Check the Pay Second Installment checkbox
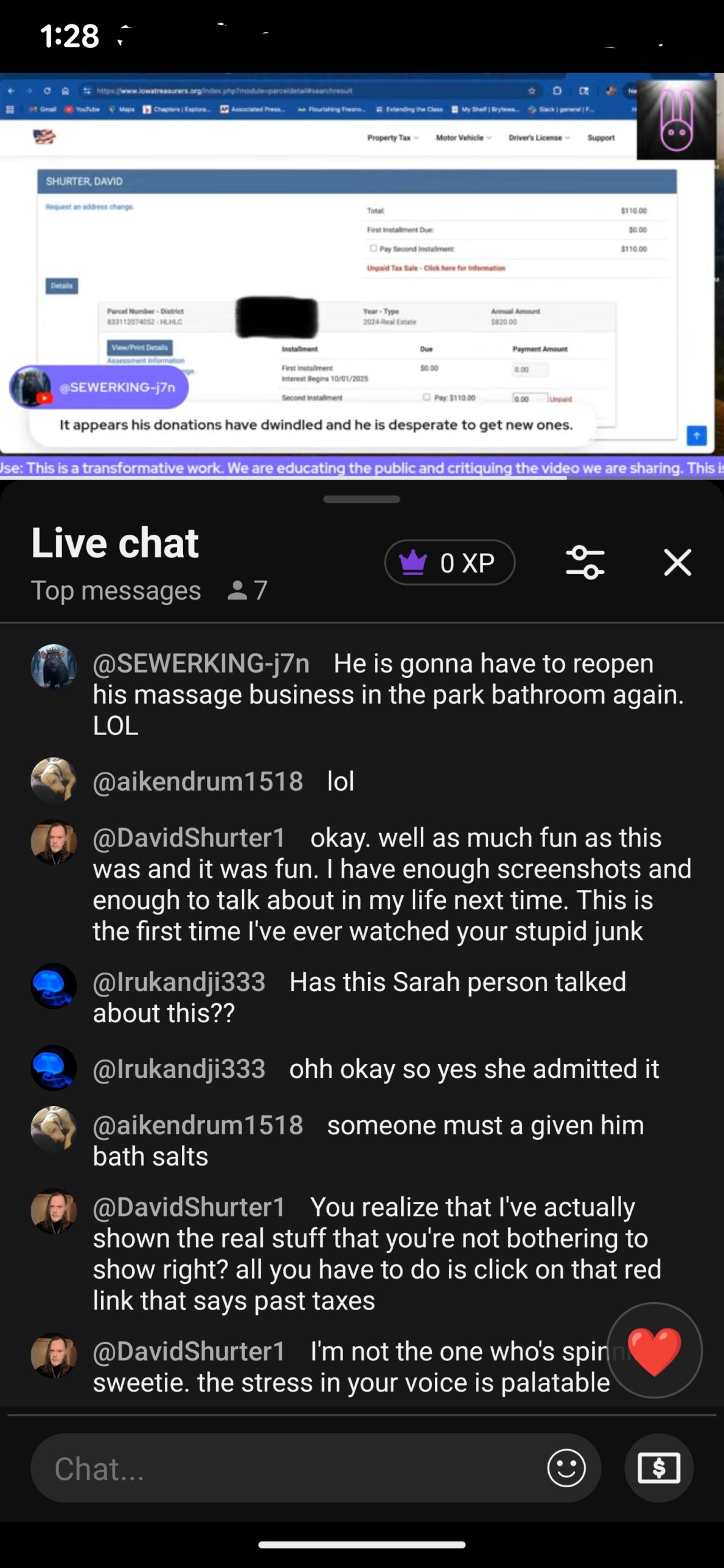 point(373,249)
